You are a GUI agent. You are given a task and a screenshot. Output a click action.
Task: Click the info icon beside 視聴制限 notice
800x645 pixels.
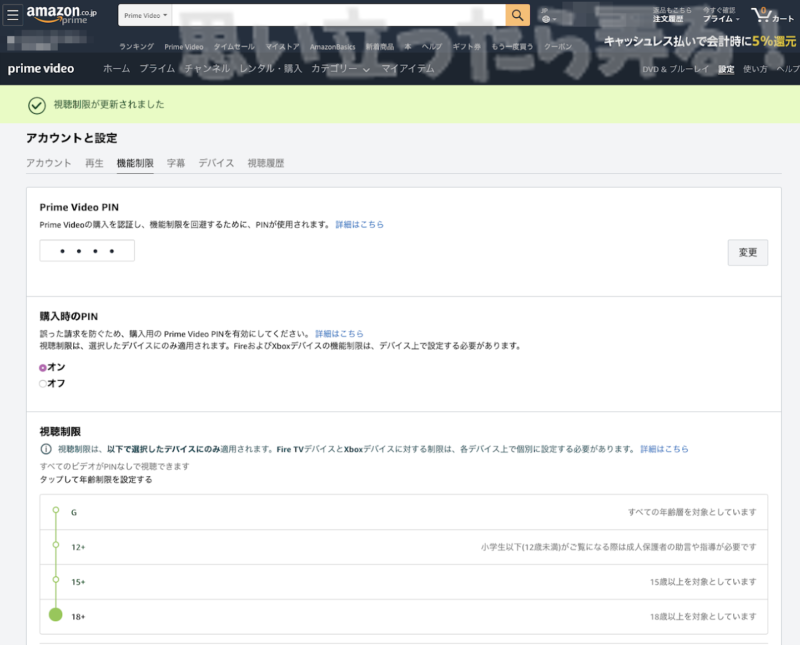point(46,449)
